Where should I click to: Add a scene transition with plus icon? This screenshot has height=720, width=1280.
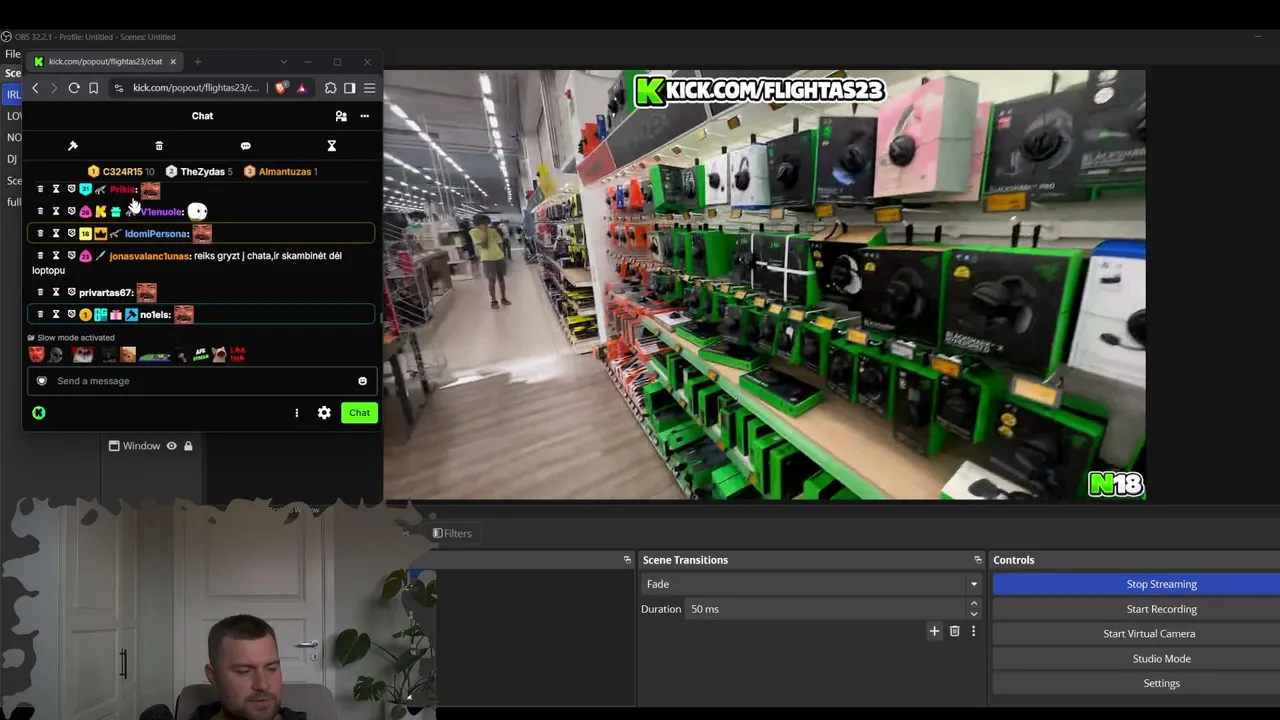(x=934, y=631)
